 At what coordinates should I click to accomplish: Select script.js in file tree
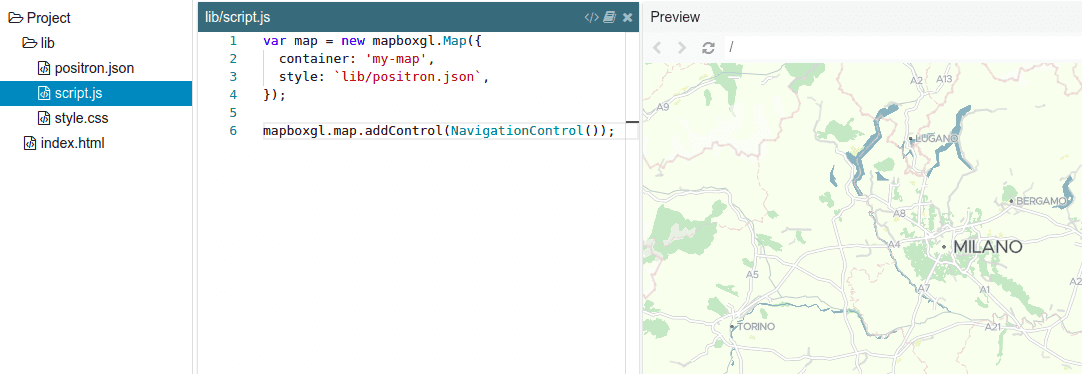pos(96,93)
